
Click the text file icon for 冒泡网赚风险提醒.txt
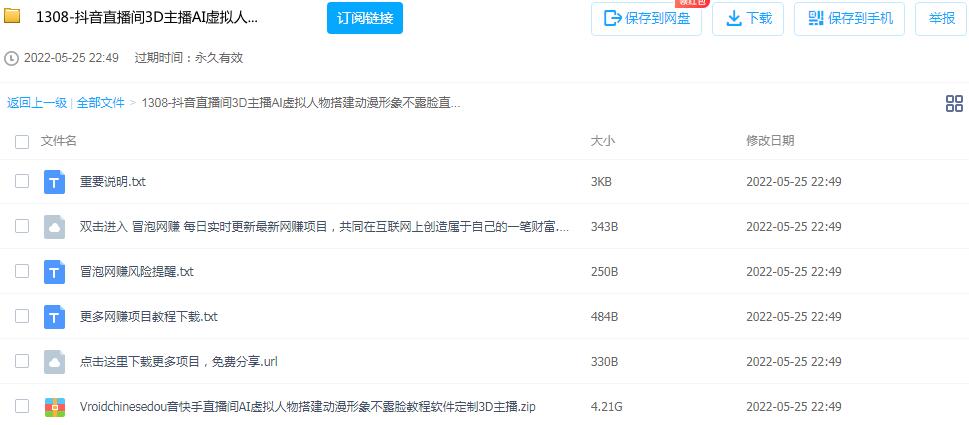click(x=54, y=272)
